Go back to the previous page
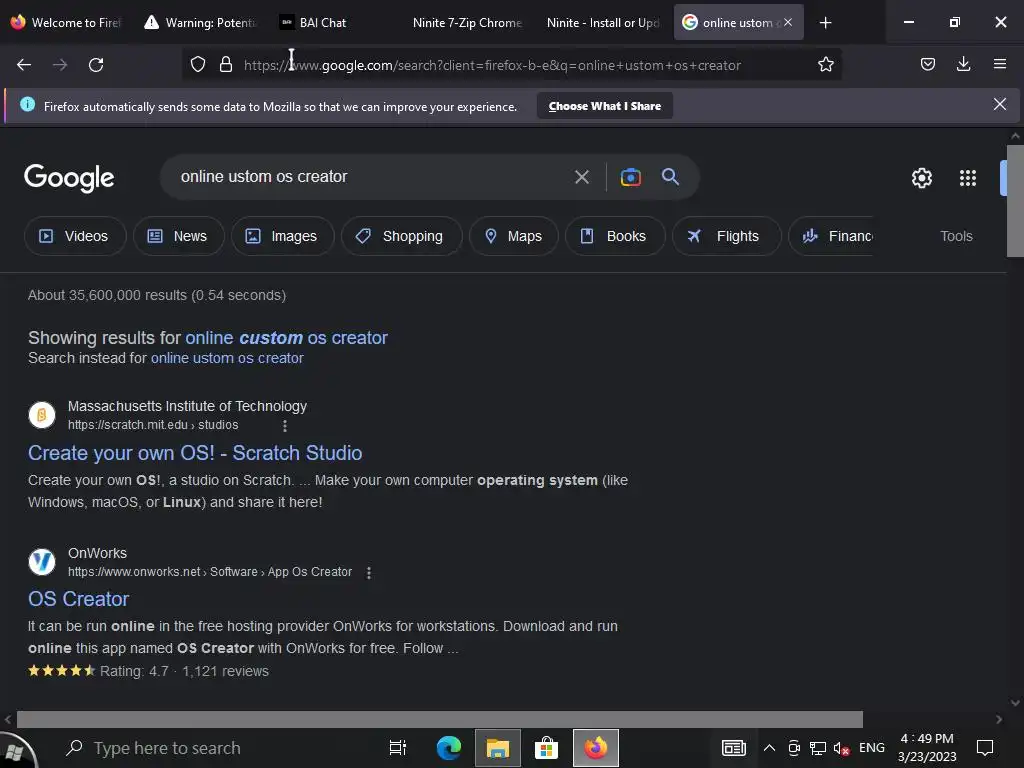This screenshot has width=1024, height=768. point(24,65)
